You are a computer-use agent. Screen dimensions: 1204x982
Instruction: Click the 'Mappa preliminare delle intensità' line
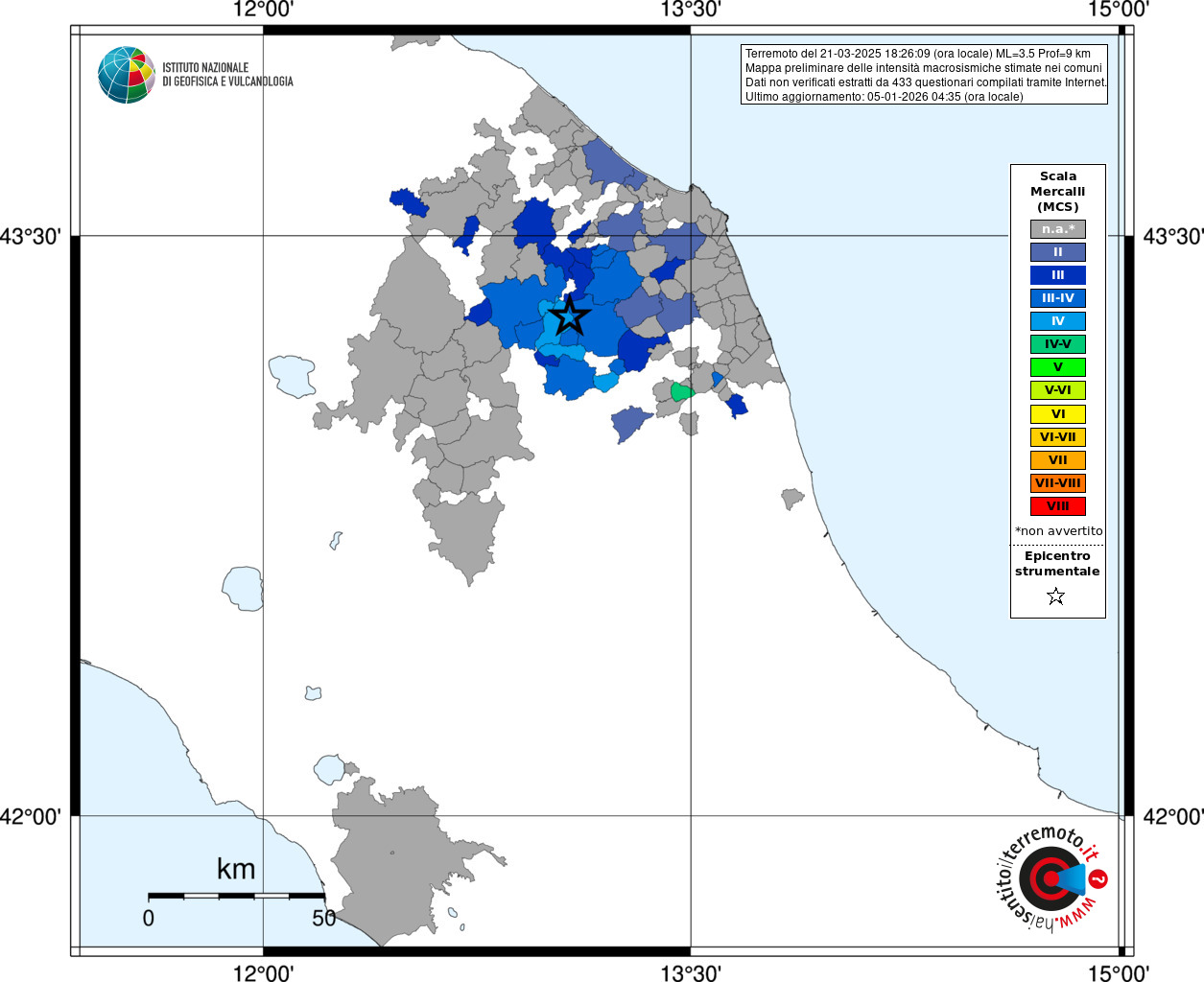(924, 68)
